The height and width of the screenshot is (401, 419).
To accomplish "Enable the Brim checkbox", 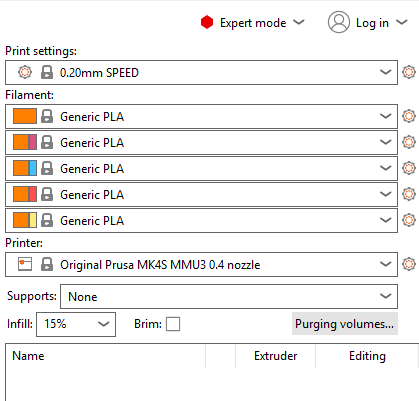I will point(173,324).
